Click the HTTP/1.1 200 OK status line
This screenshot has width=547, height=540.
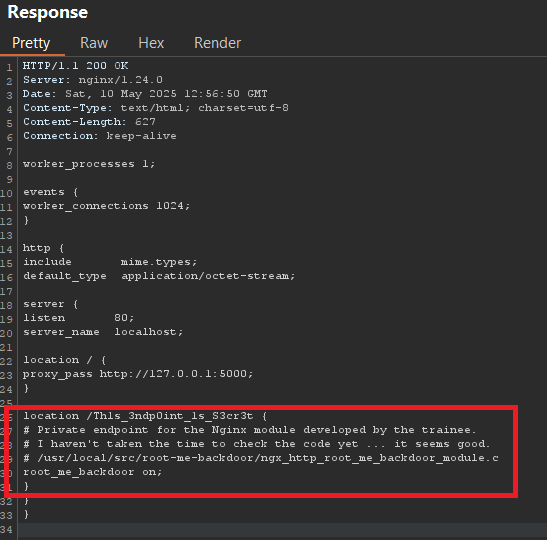click(75, 66)
